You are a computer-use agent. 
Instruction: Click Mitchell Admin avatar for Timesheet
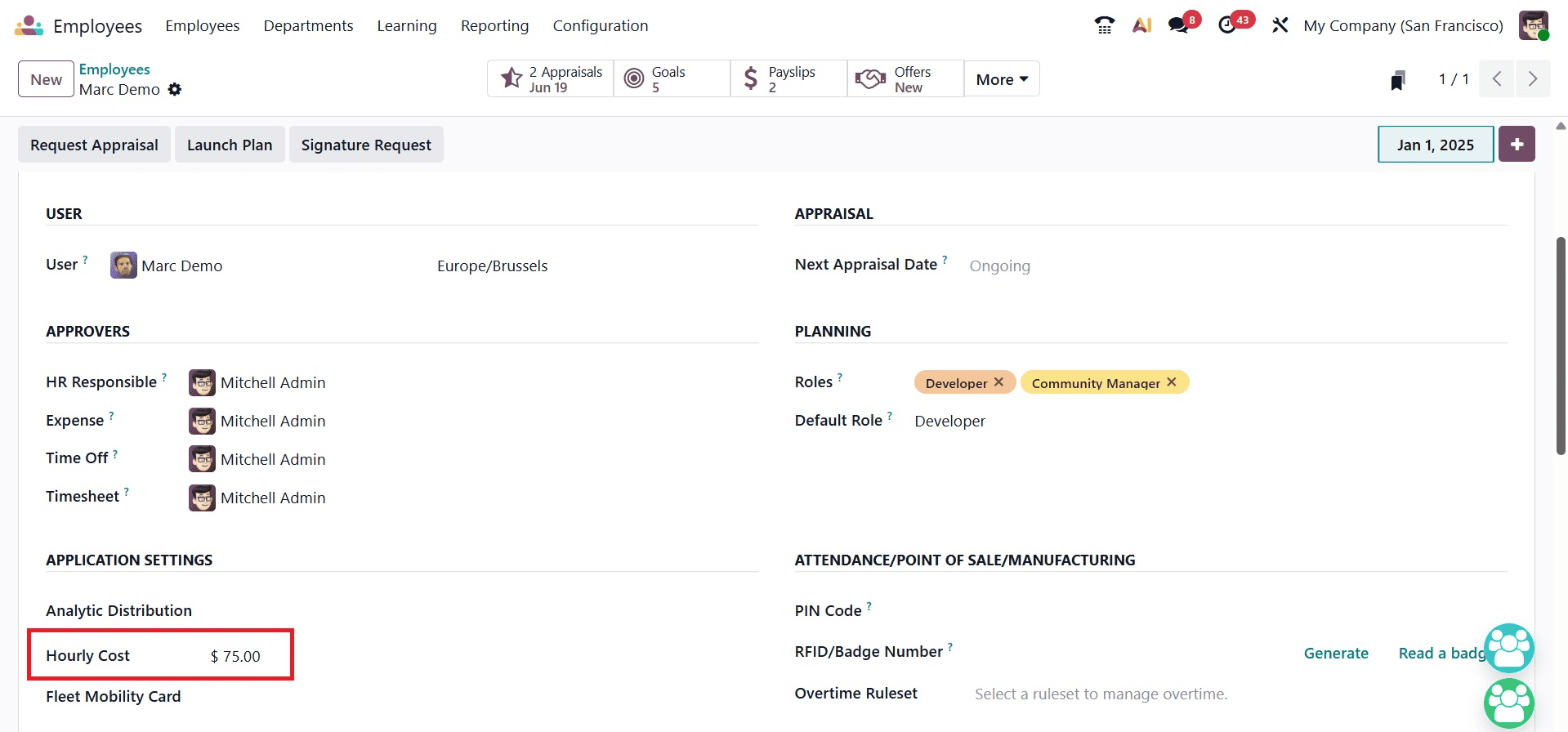(x=202, y=498)
